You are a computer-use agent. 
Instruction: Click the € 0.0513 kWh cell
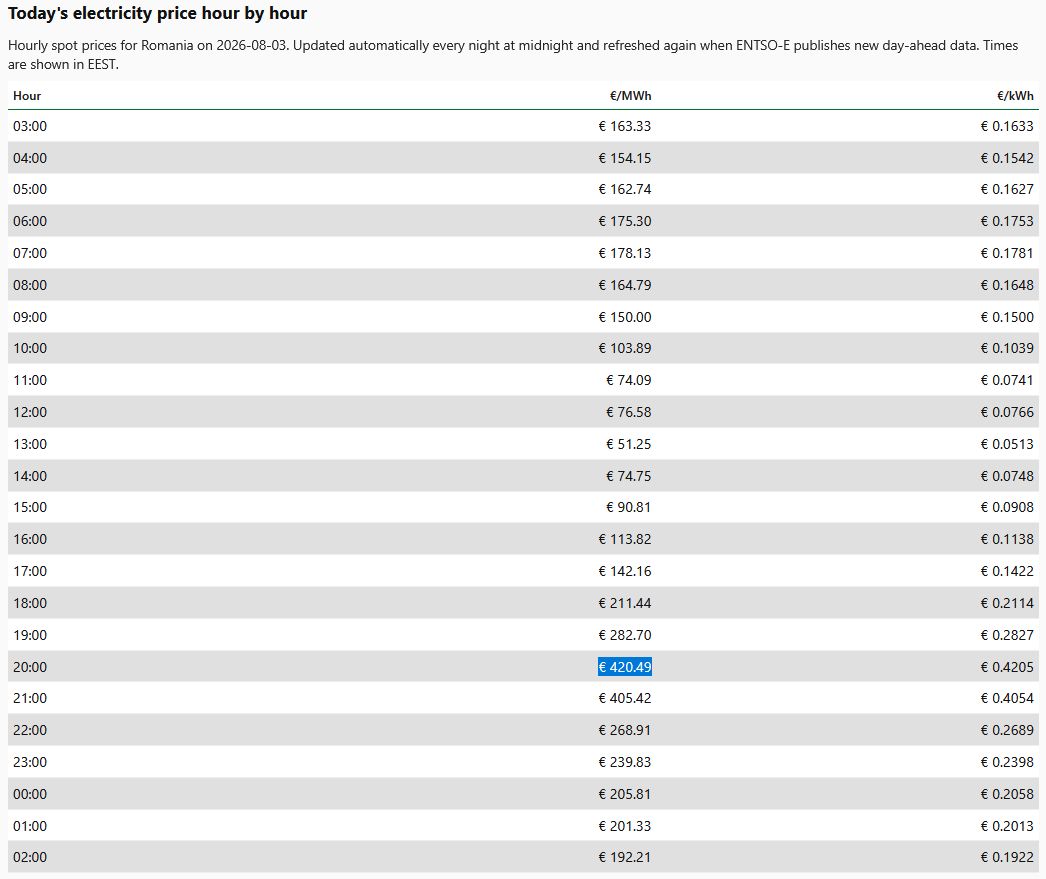click(1007, 444)
